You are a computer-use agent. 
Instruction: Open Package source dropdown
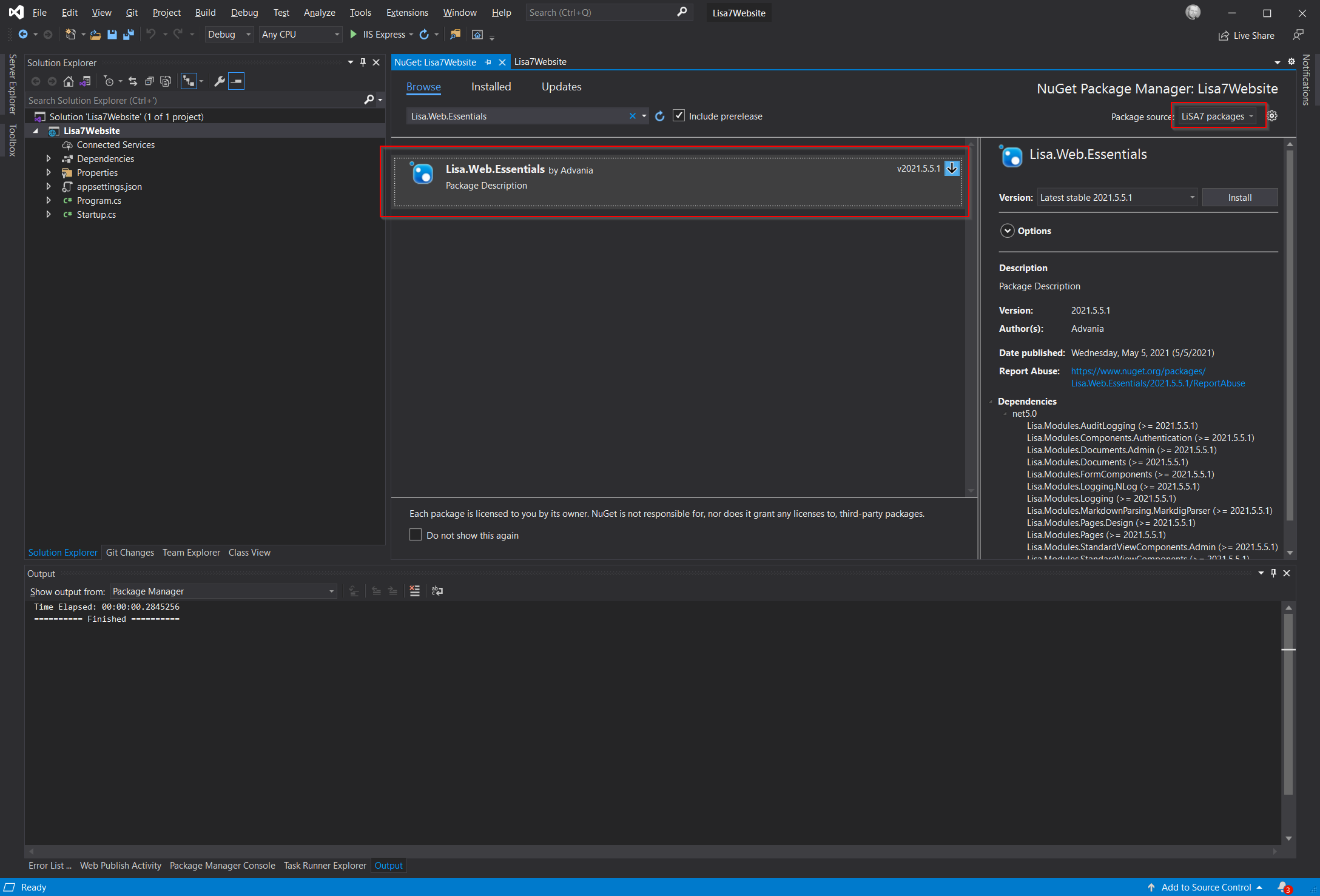pyautogui.click(x=1217, y=116)
